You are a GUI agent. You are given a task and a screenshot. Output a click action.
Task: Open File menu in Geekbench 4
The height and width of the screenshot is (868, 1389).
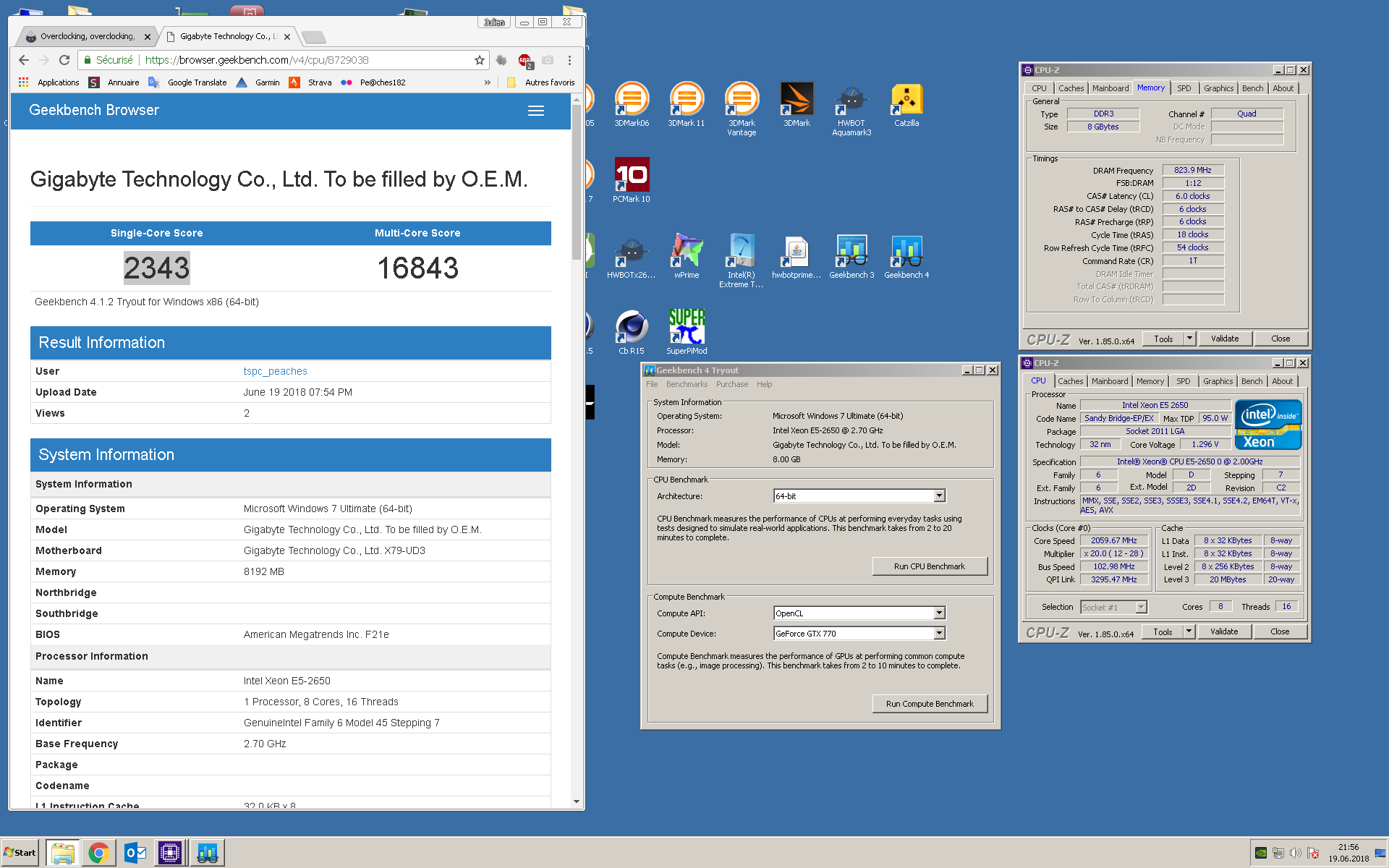click(x=652, y=384)
